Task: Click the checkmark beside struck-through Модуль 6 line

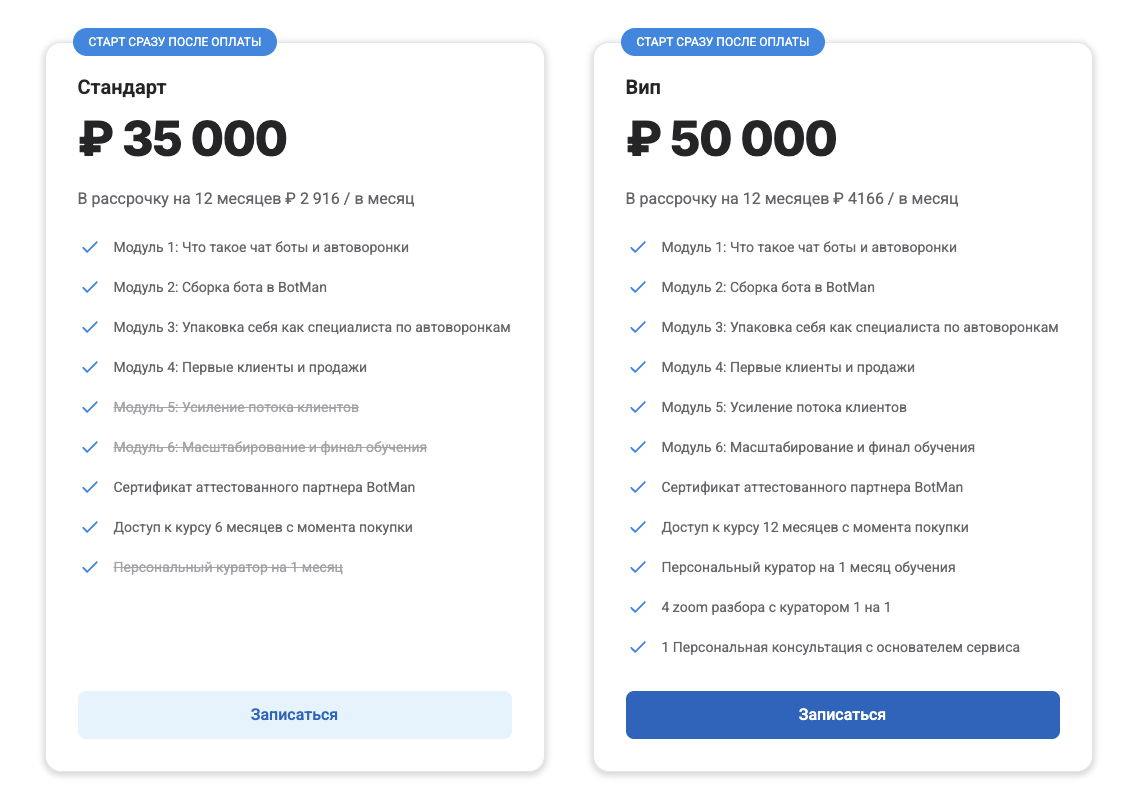Action: pyautogui.click(x=90, y=446)
